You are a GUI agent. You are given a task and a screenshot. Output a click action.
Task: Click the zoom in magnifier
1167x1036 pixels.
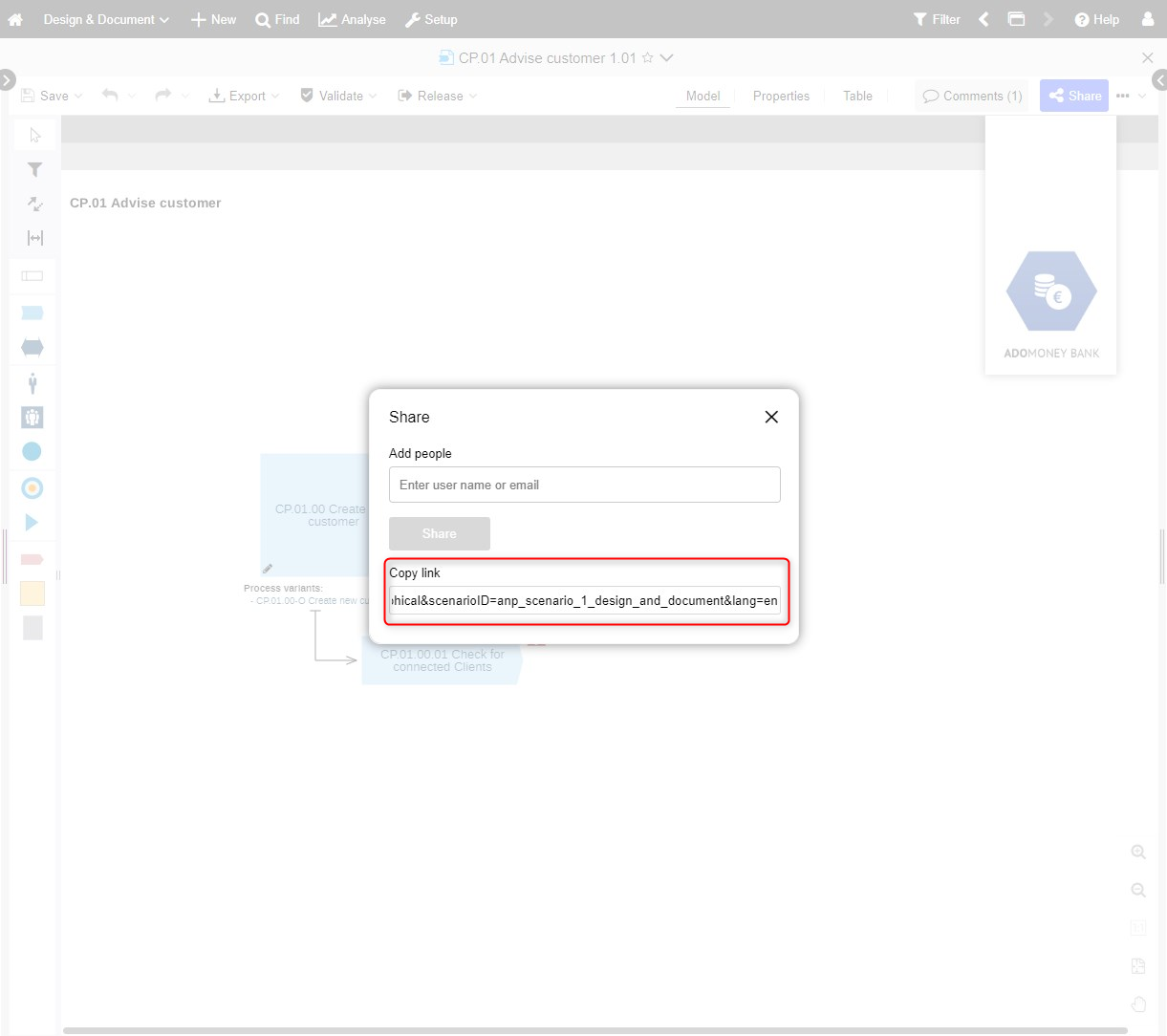(x=1138, y=852)
